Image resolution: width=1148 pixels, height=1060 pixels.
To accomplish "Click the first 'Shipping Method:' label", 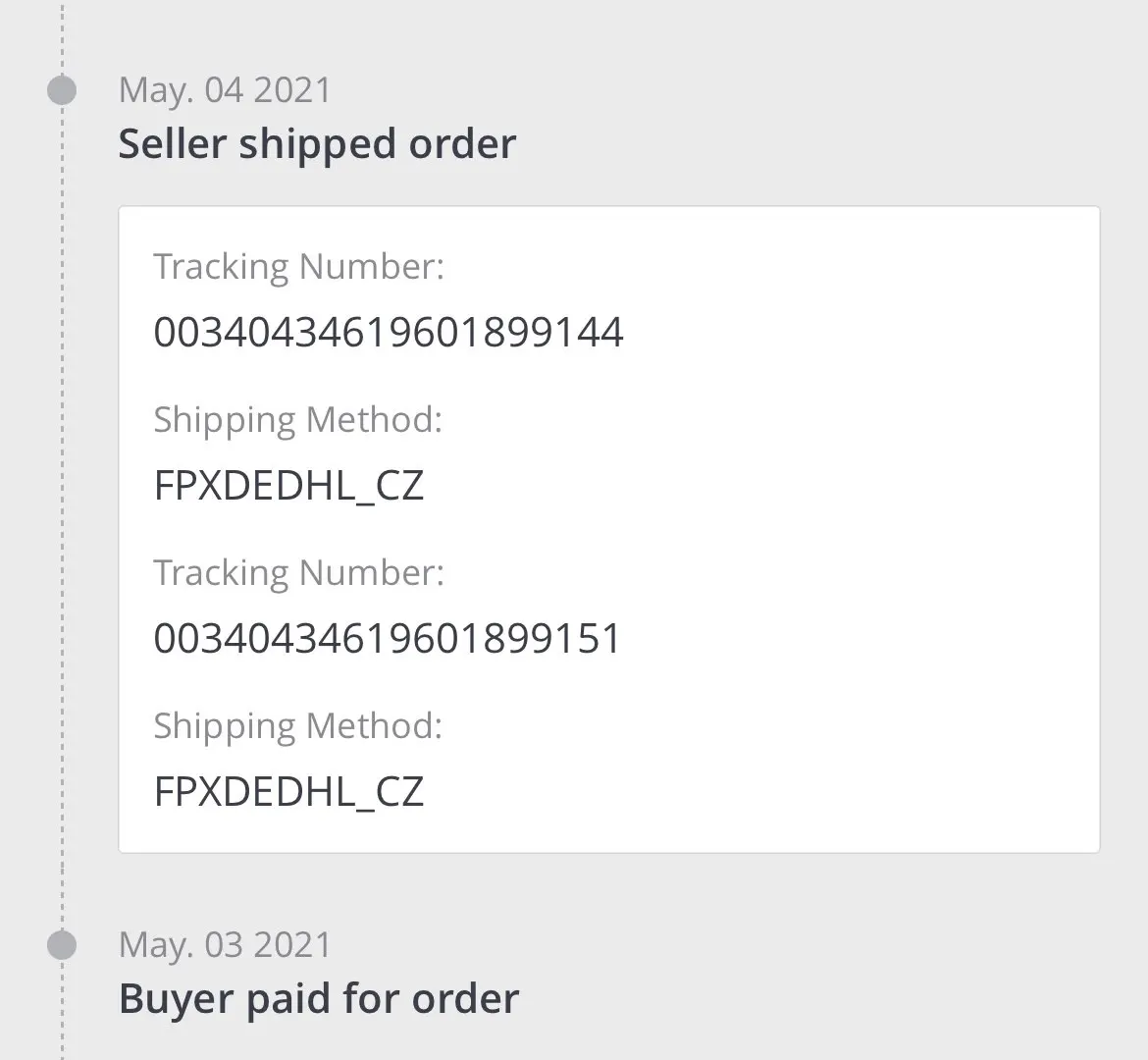I will coord(298,420).
